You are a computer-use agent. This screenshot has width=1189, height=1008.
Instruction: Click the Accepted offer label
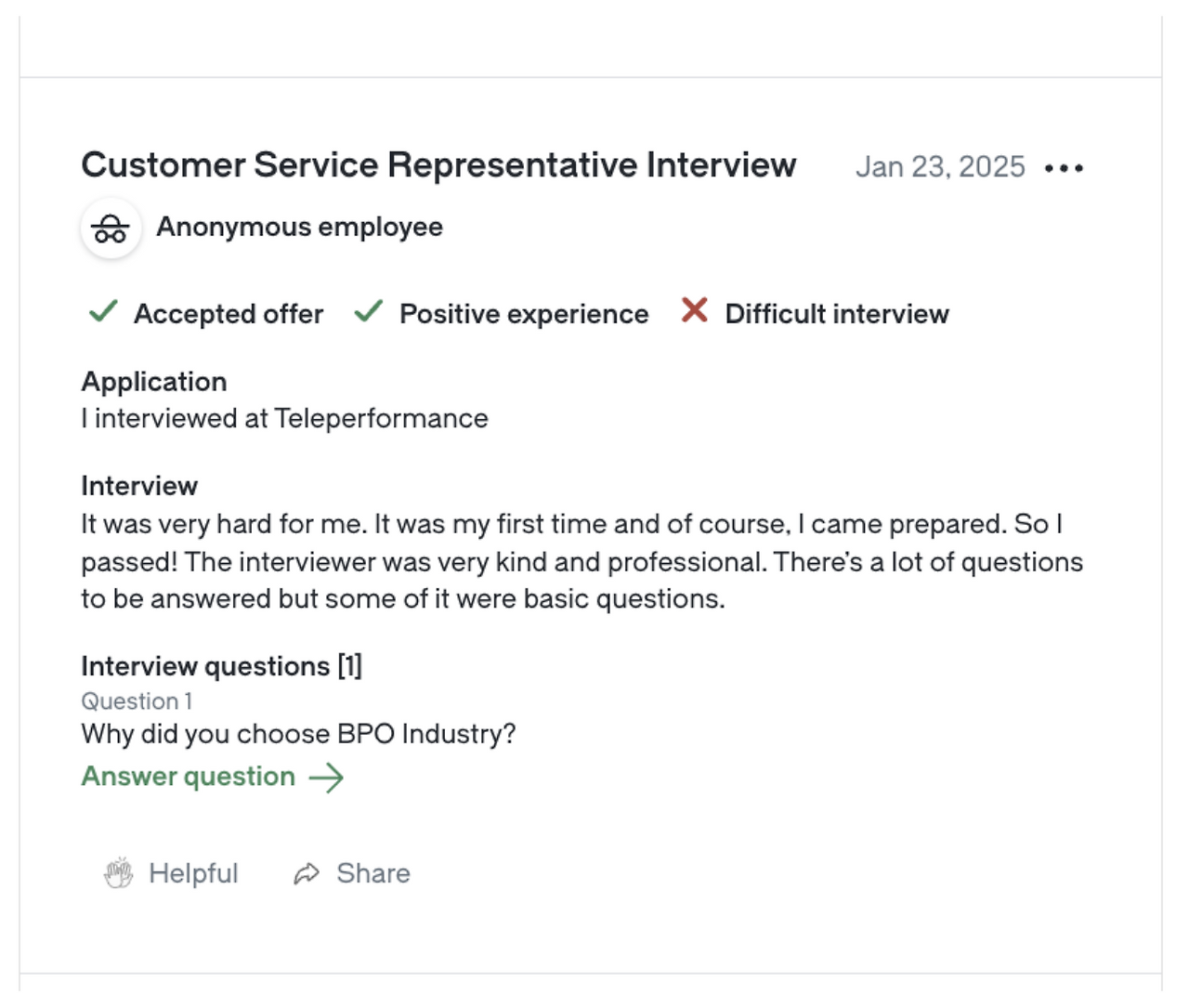coord(229,314)
